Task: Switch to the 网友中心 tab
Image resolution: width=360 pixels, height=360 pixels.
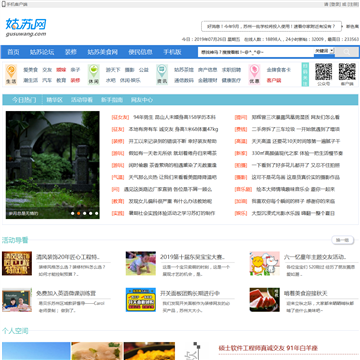Action: tap(142, 100)
